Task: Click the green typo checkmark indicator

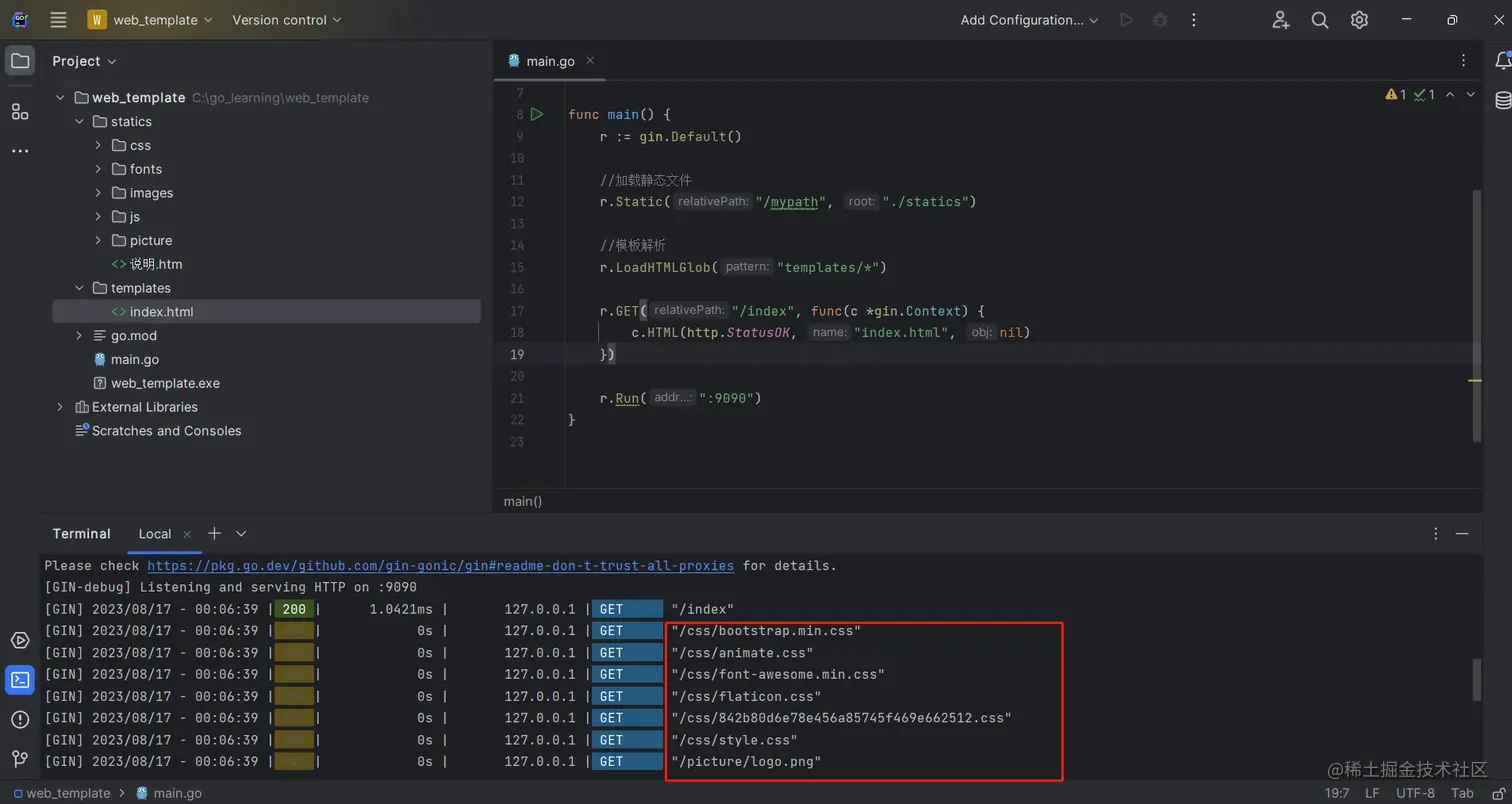Action: click(1425, 95)
